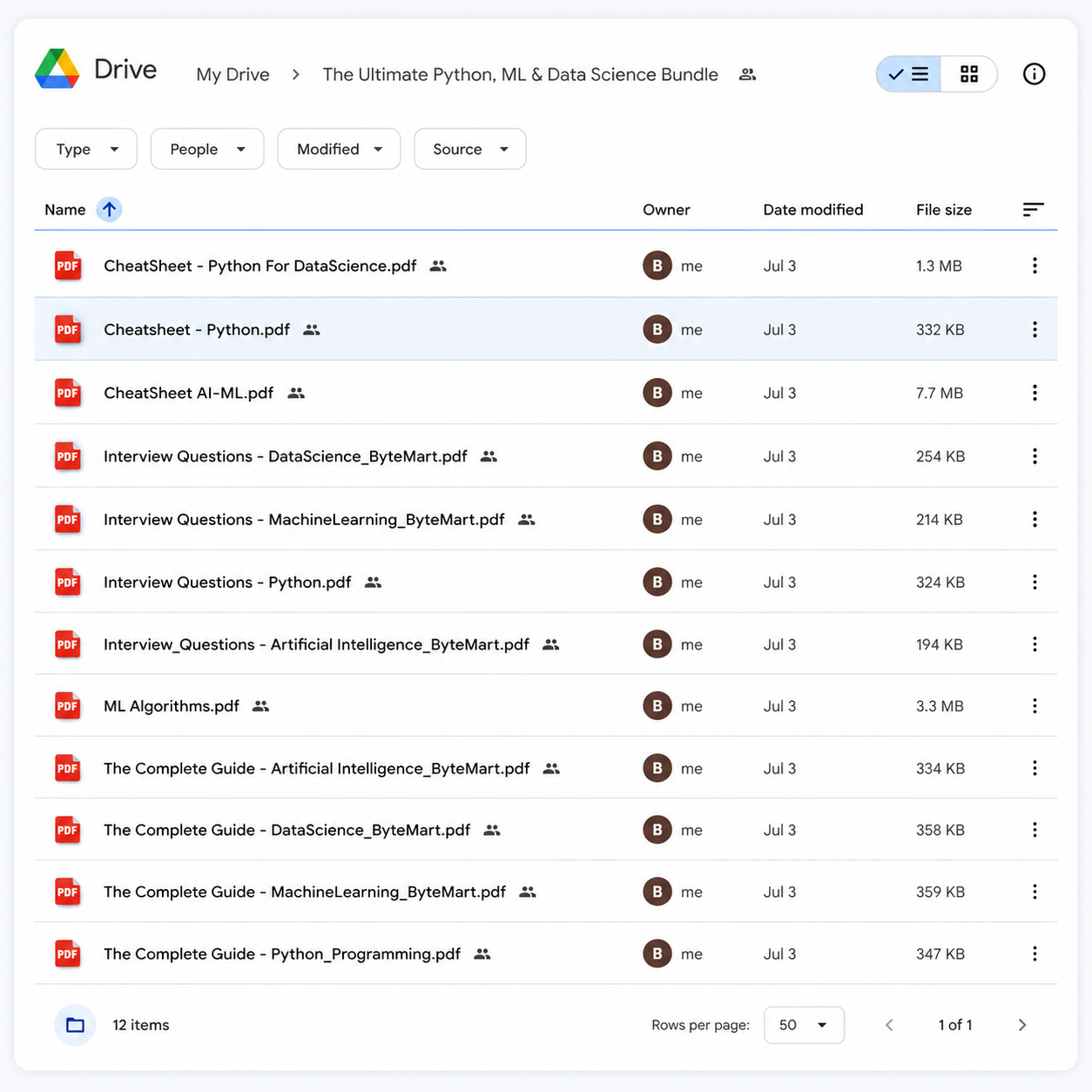Screen dimensions: 1092x1092
Task: Click the PDF icon of CheatSheet AI-ML.pdf
Action: coord(68,393)
